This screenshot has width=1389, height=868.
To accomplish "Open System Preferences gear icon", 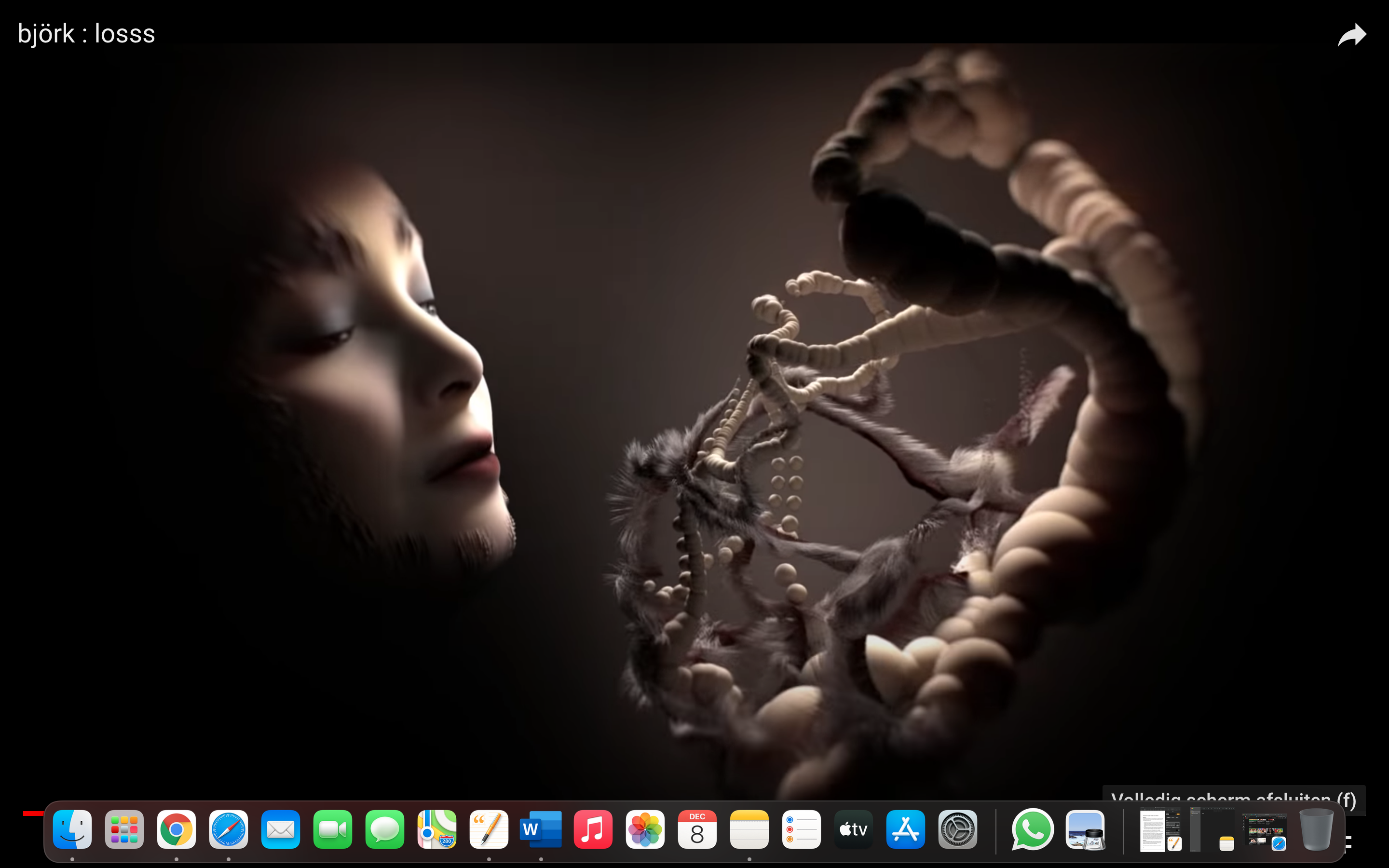I will click(957, 829).
